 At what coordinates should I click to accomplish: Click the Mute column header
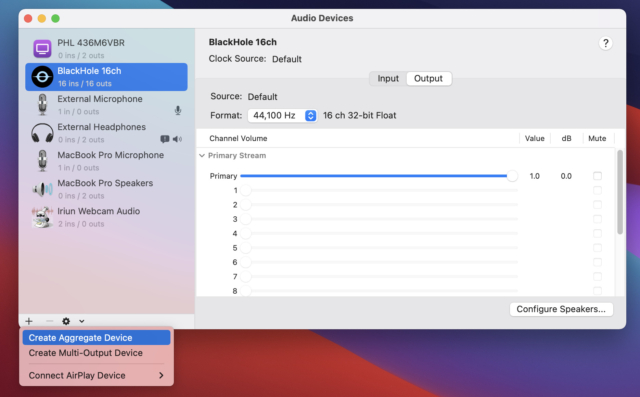click(x=597, y=138)
